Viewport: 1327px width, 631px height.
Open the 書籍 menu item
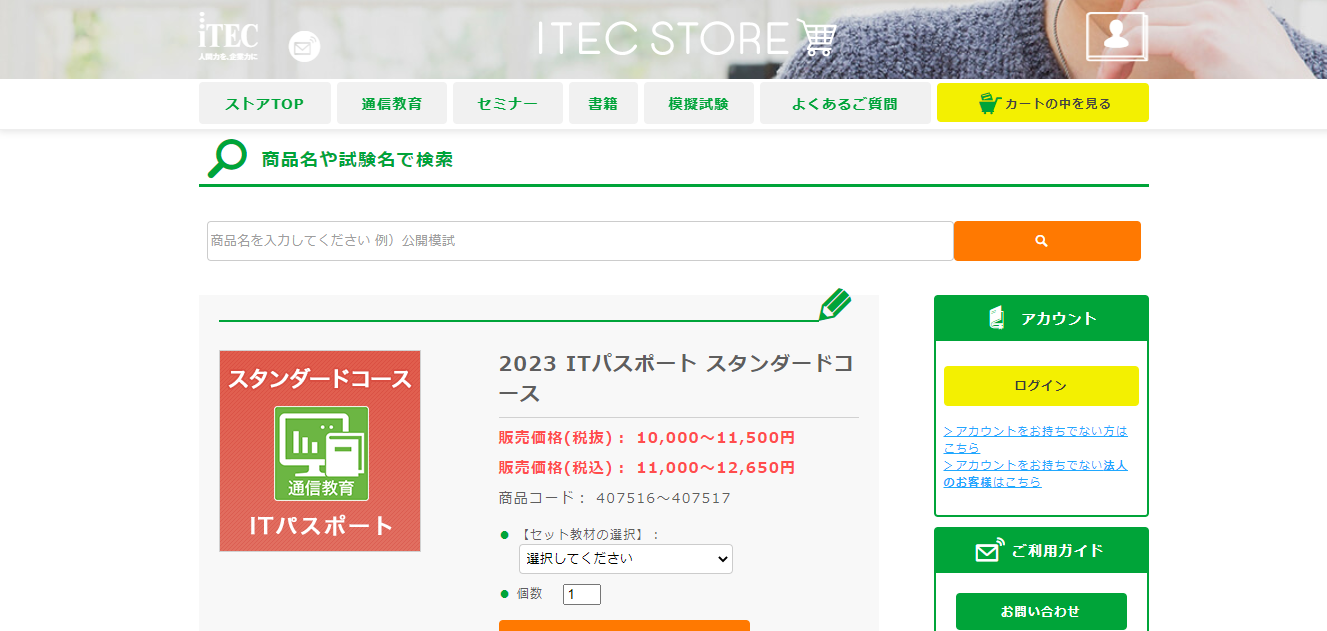(x=603, y=104)
